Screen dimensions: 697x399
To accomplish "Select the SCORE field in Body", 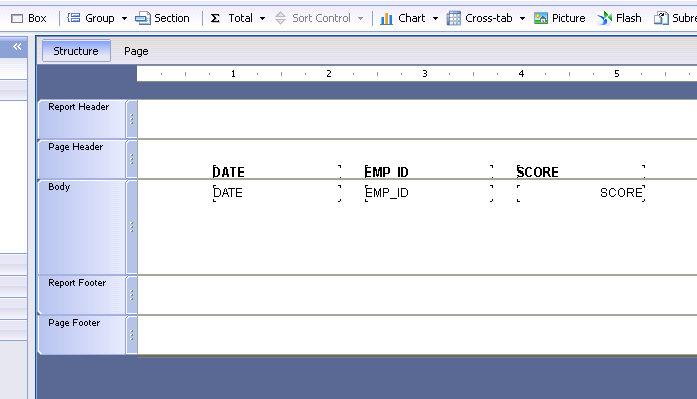I will click(x=581, y=193).
